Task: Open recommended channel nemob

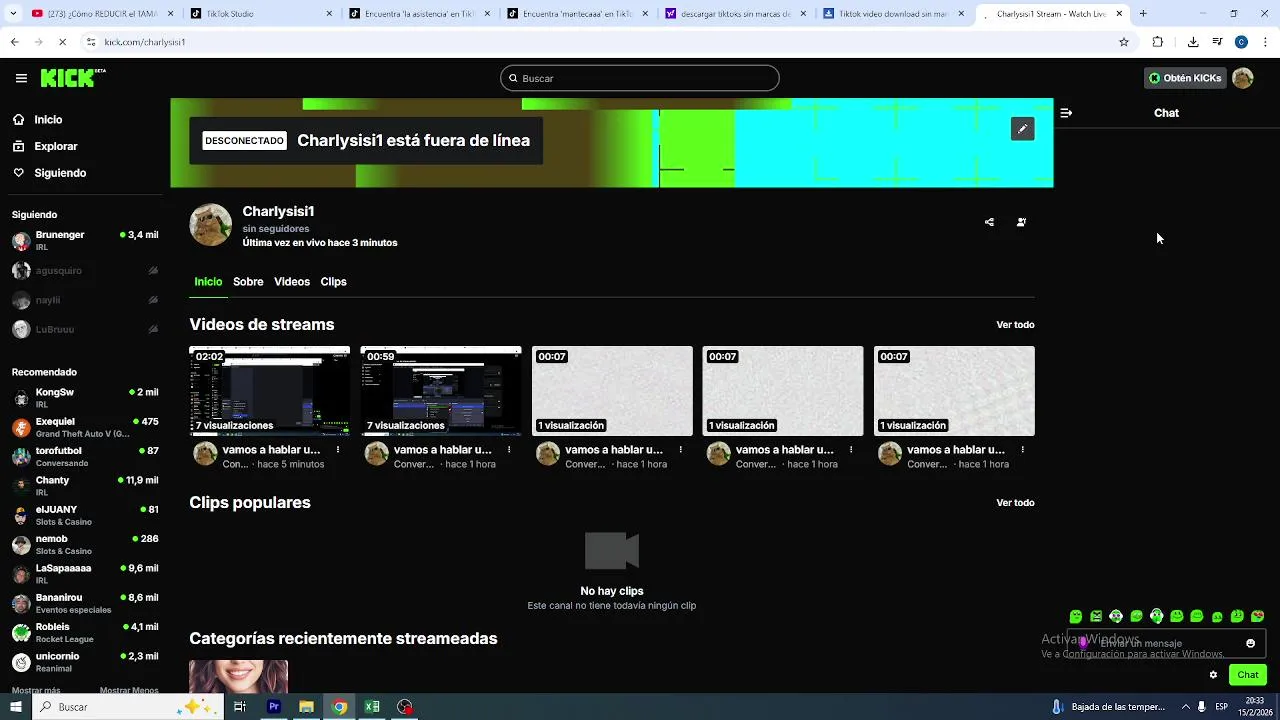Action: pyautogui.click(x=85, y=545)
